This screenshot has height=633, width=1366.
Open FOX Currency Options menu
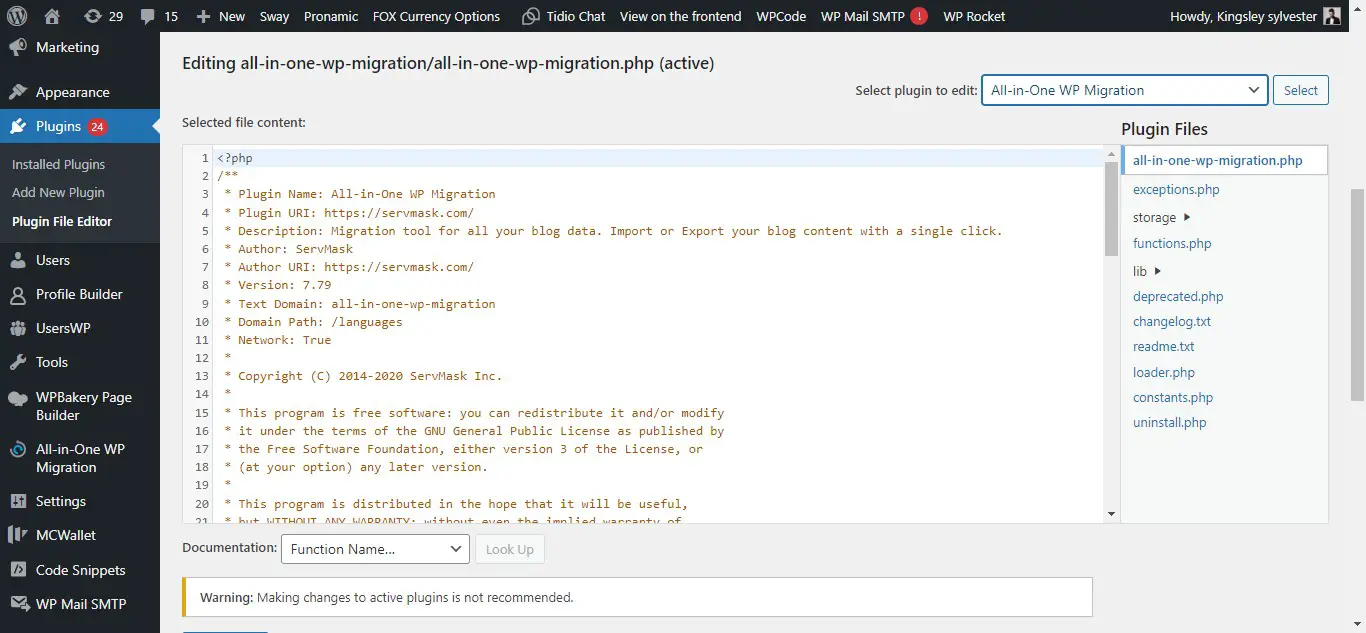(436, 16)
